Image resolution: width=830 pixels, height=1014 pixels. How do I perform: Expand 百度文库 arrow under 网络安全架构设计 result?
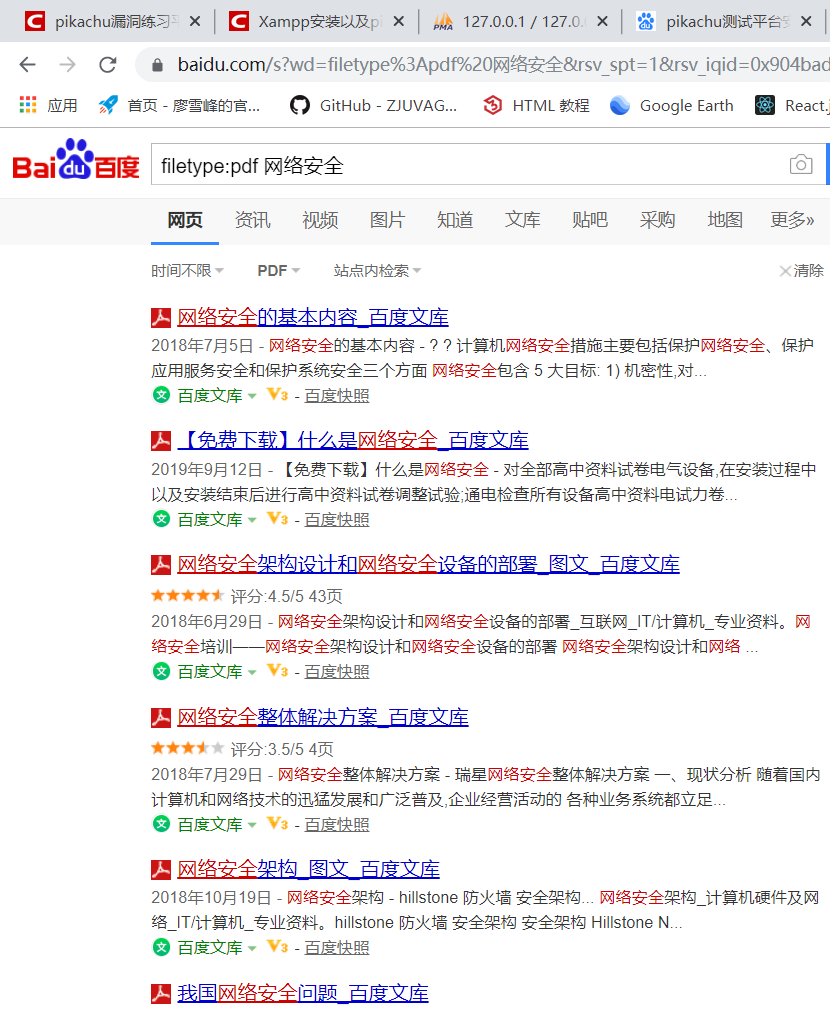[x=252, y=673]
